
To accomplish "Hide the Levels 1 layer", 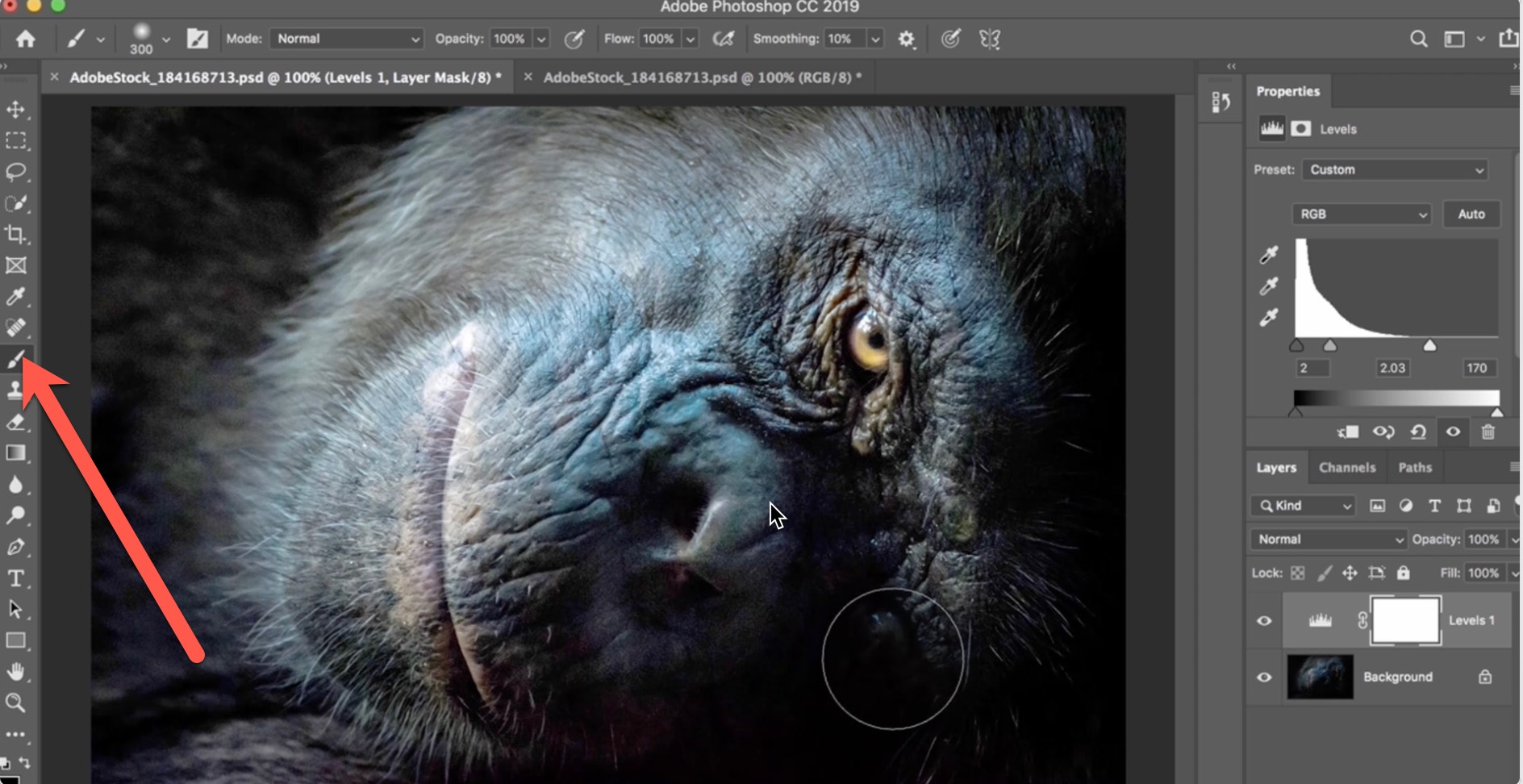I will [1264, 620].
